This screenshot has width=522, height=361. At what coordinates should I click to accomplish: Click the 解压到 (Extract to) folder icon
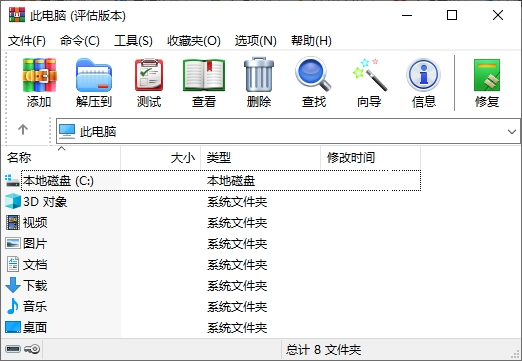(x=94, y=75)
